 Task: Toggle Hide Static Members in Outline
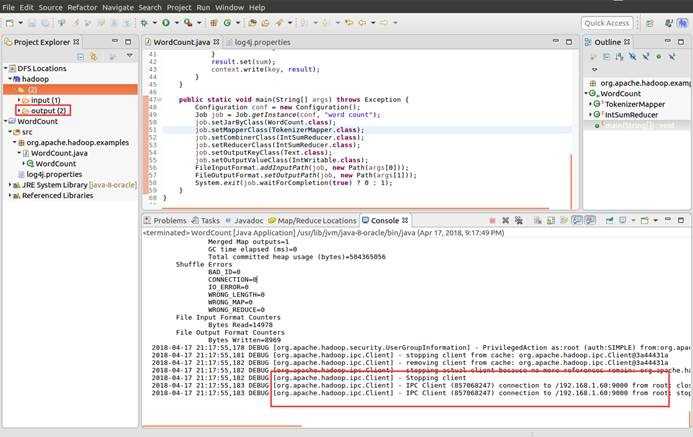tap(646, 57)
